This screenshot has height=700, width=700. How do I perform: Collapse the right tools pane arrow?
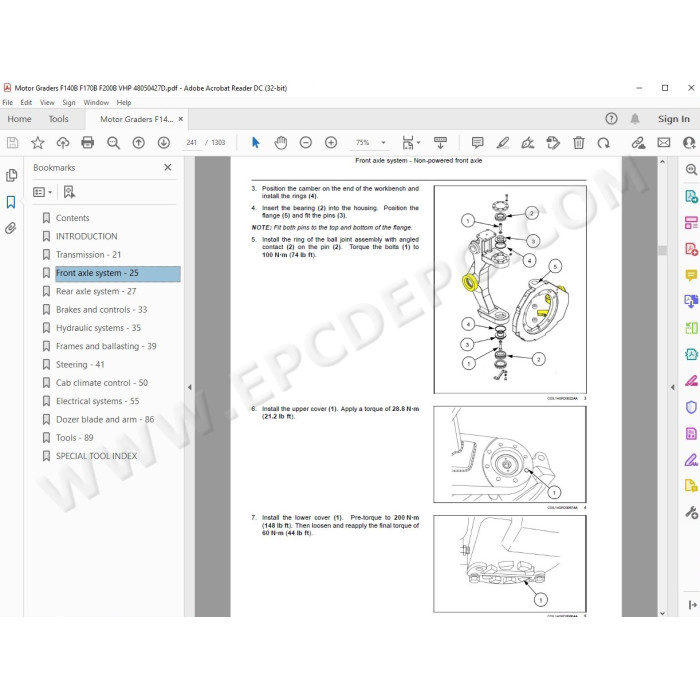click(x=673, y=387)
